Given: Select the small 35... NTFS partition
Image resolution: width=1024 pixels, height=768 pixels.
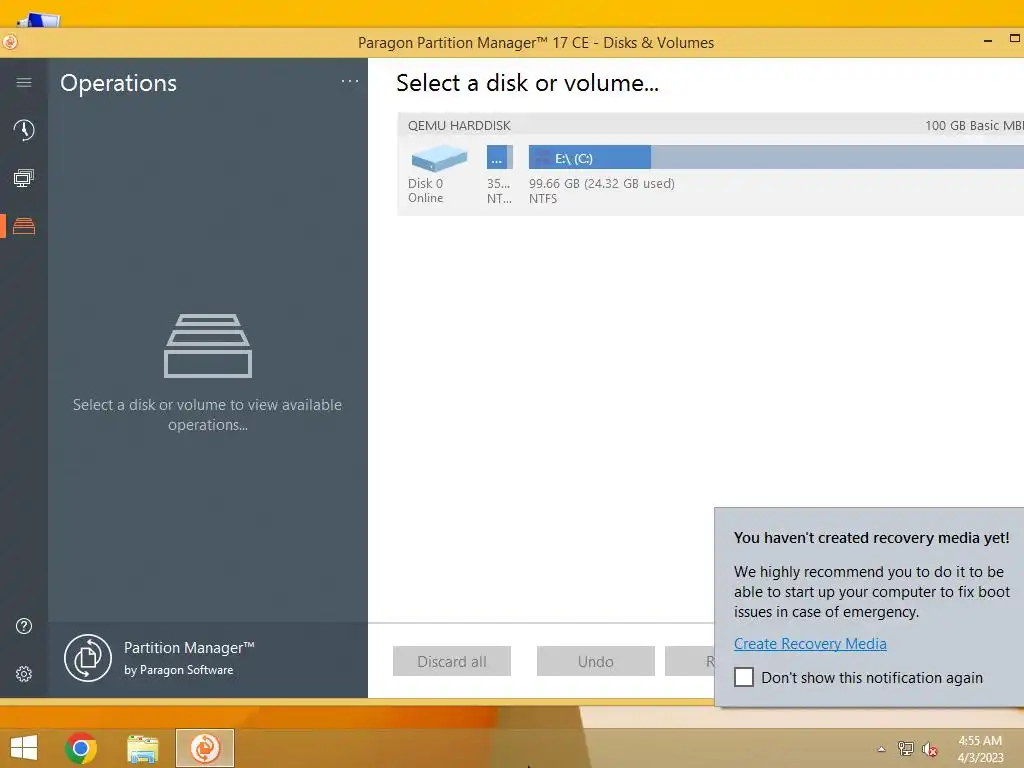Looking at the screenshot, I should pyautogui.click(x=500, y=157).
